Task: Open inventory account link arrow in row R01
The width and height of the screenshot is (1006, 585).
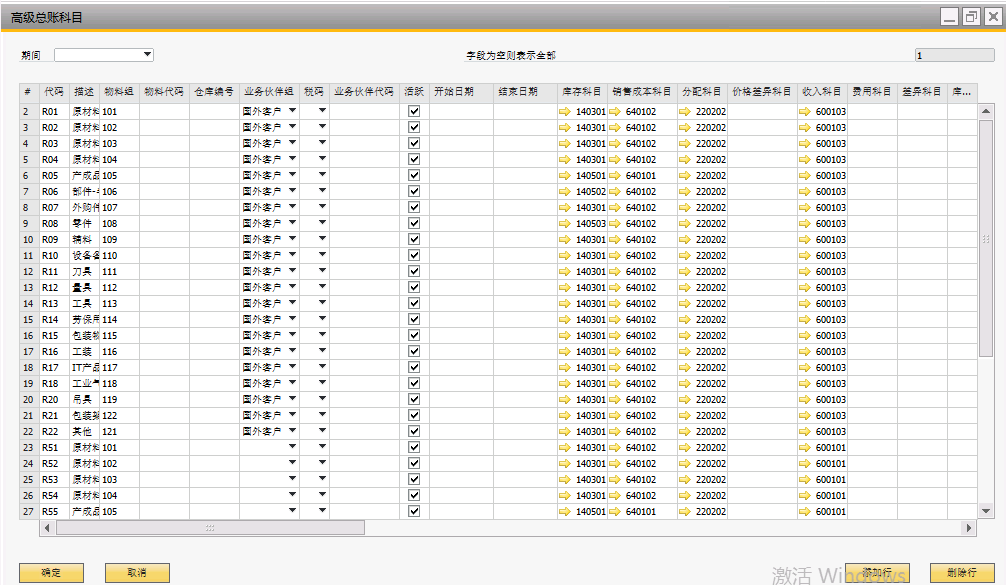Action: click(x=565, y=112)
